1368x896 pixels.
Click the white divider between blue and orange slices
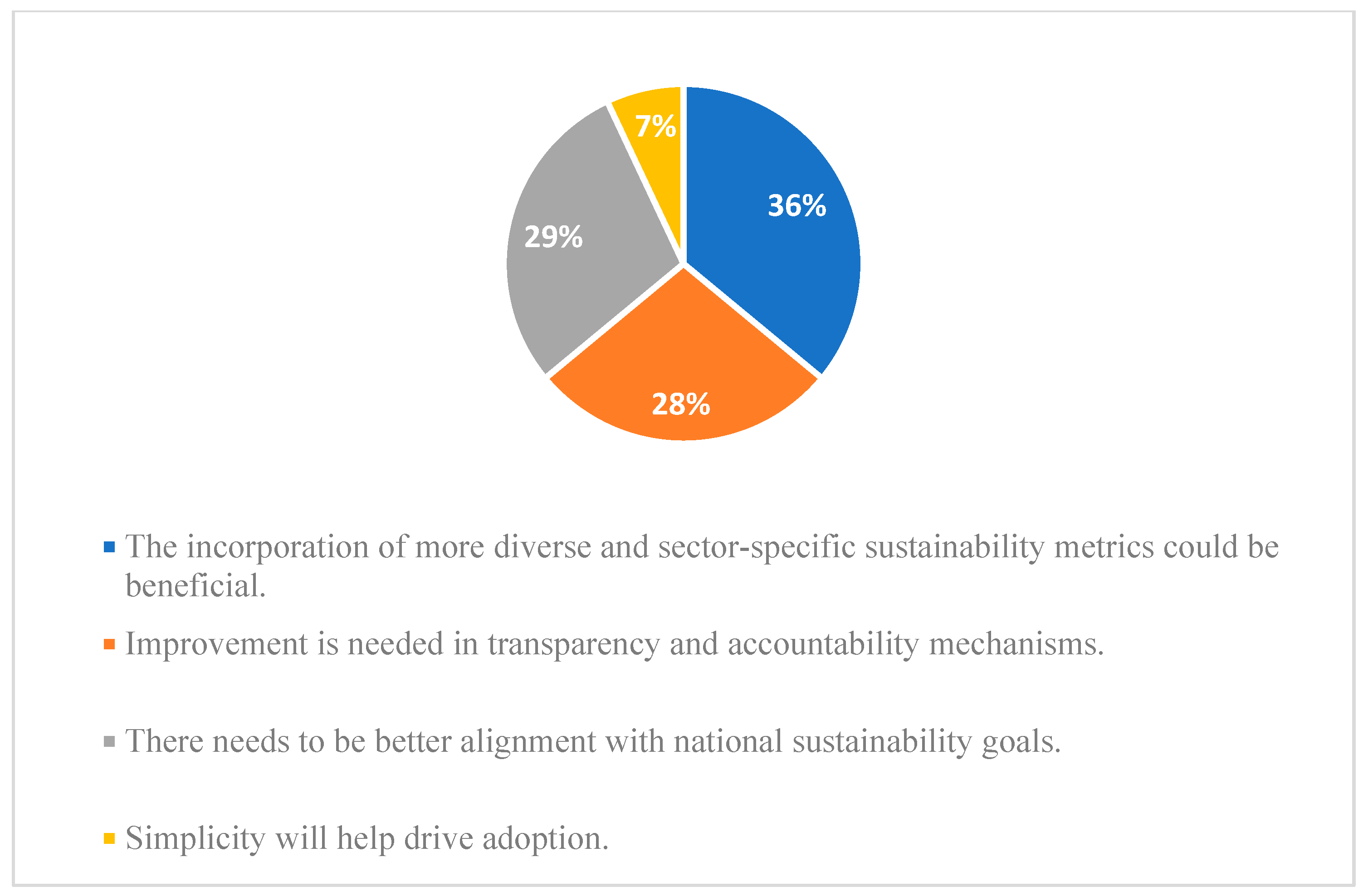(753, 321)
